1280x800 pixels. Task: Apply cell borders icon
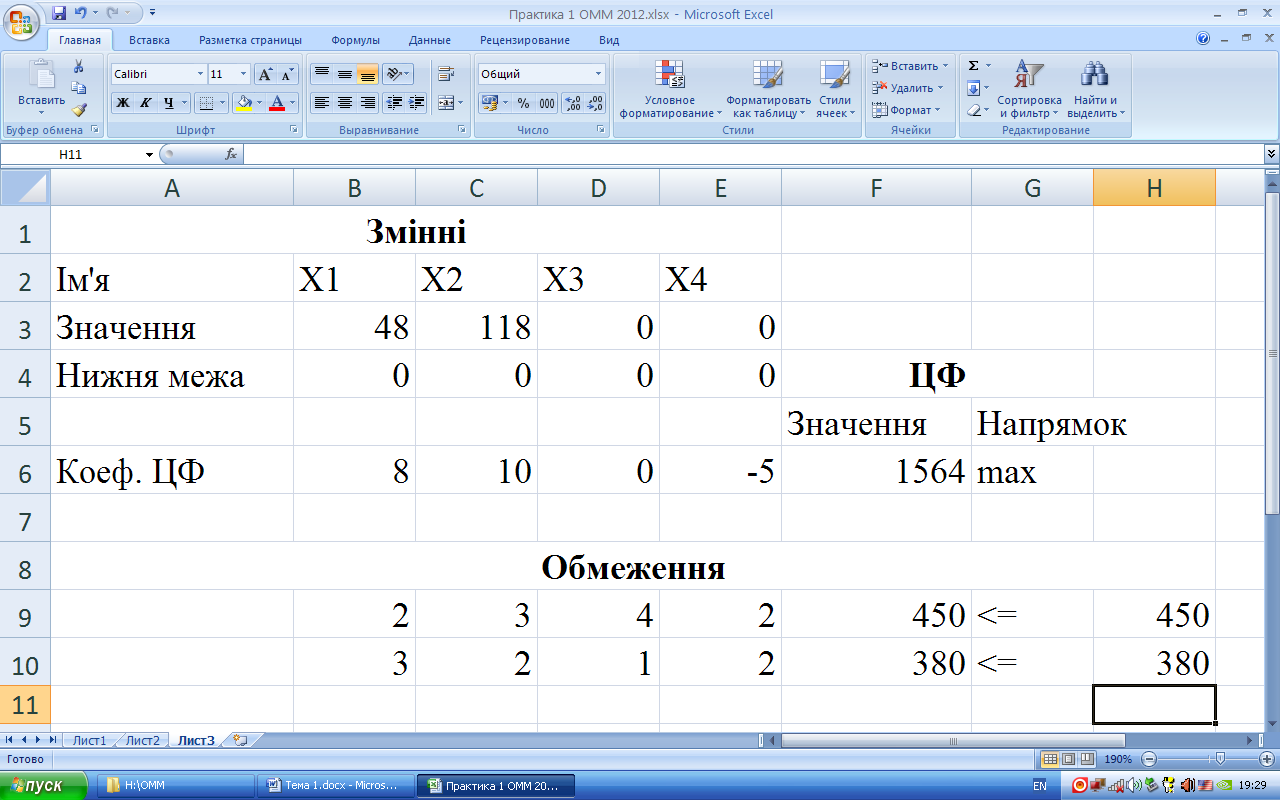tap(204, 102)
